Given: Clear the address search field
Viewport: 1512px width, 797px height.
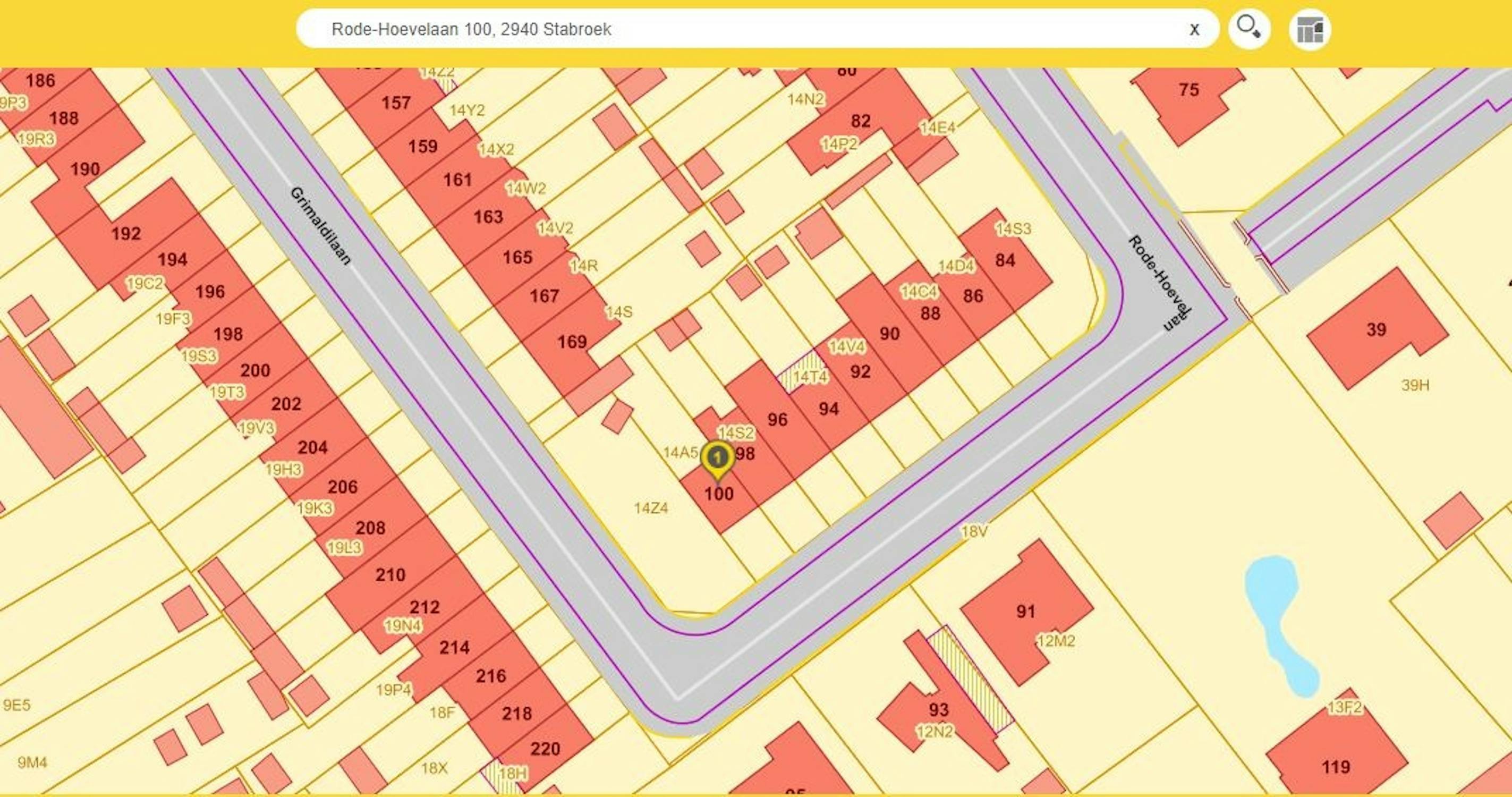Looking at the screenshot, I should pos(1194,29).
